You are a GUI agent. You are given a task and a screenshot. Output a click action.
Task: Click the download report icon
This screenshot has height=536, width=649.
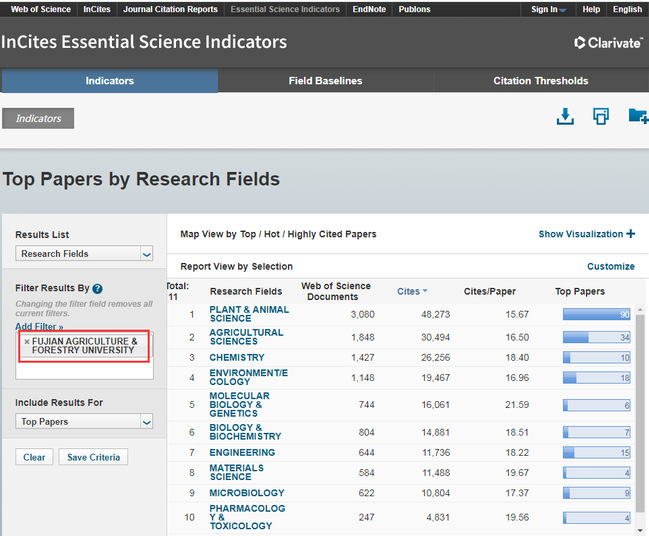565,116
